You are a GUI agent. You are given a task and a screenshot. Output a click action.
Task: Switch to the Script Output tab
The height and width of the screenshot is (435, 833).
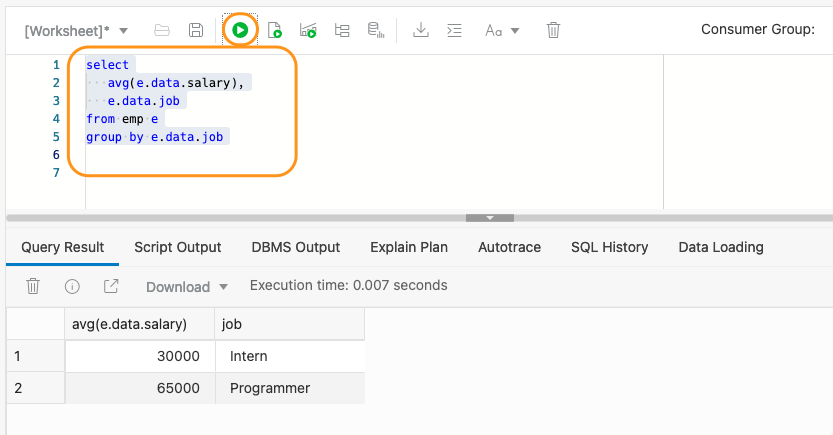178,247
